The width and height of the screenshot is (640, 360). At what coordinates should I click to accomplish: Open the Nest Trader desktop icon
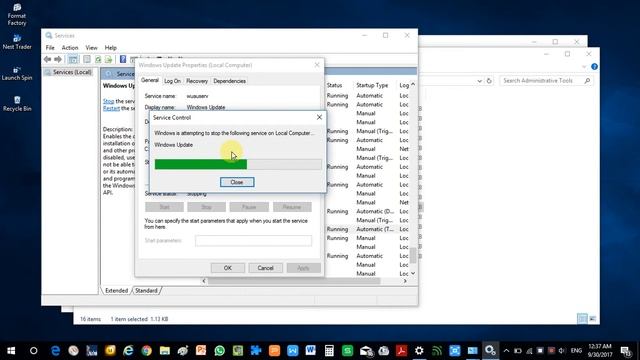(17, 42)
